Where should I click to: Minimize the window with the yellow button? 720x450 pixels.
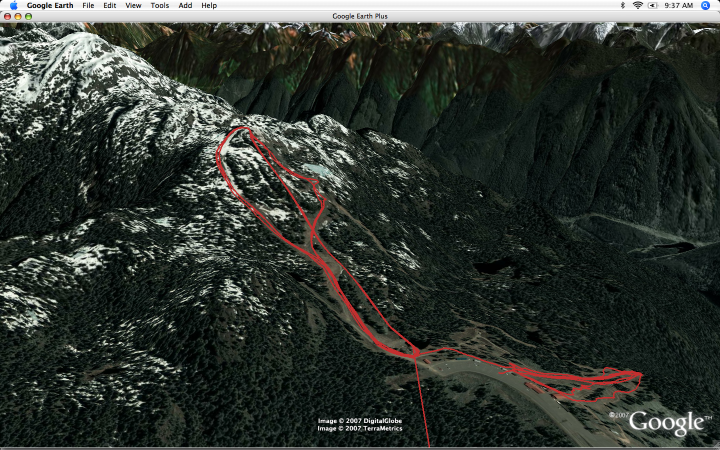click(x=18, y=16)
